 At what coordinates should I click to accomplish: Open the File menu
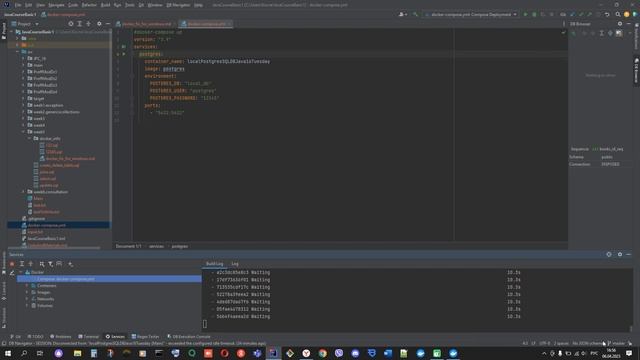pyautogui.click(x=18, y=5)
